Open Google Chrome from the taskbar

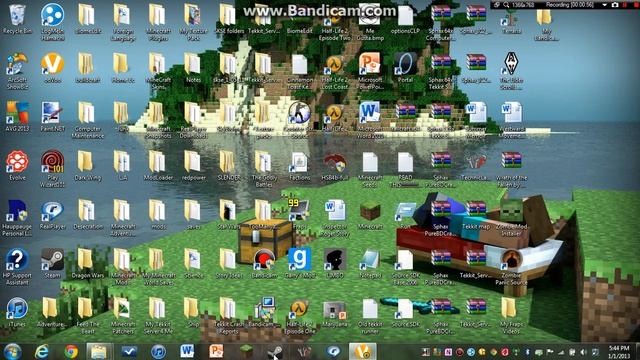[x=71, y=351]
